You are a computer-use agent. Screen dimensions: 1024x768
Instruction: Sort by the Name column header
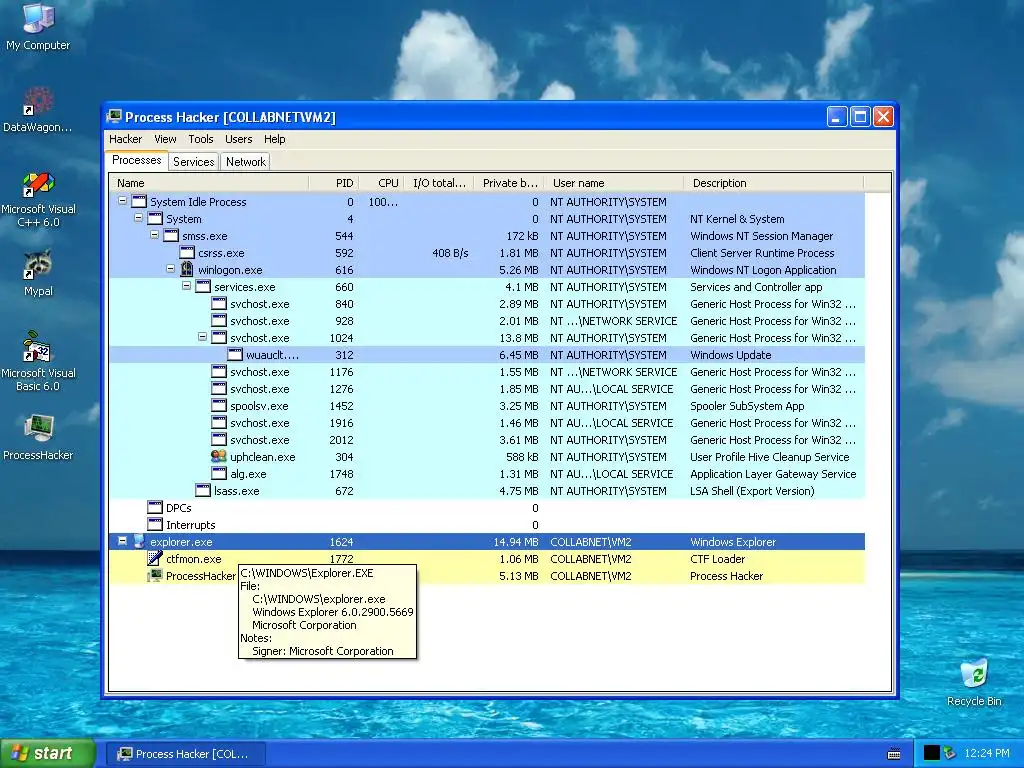coord(208,183)
